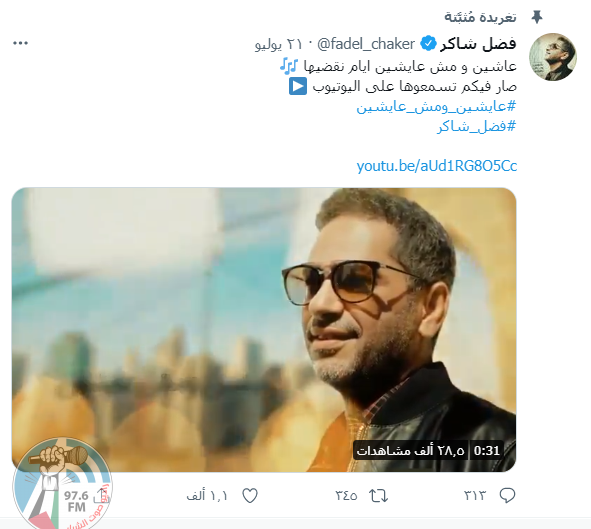Click the retweet arrows icon

pyautogui.click(x=378, y=495)
